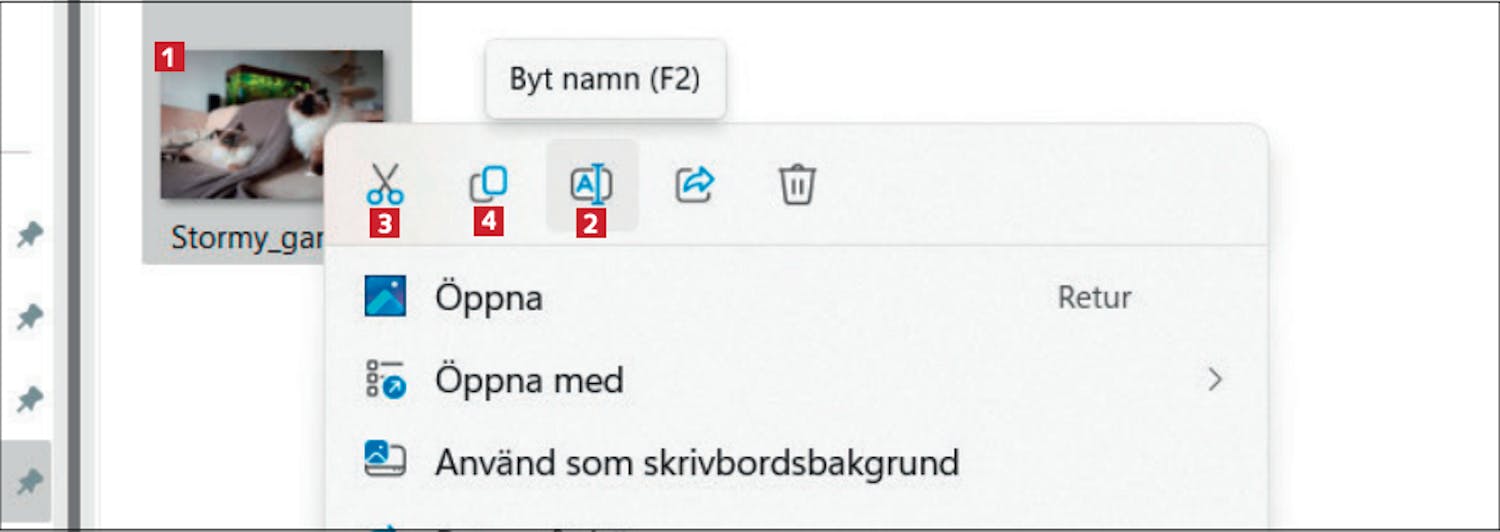Open the Share arrow icon
Screen dimensions: 1500x532
tap(695, 184)
